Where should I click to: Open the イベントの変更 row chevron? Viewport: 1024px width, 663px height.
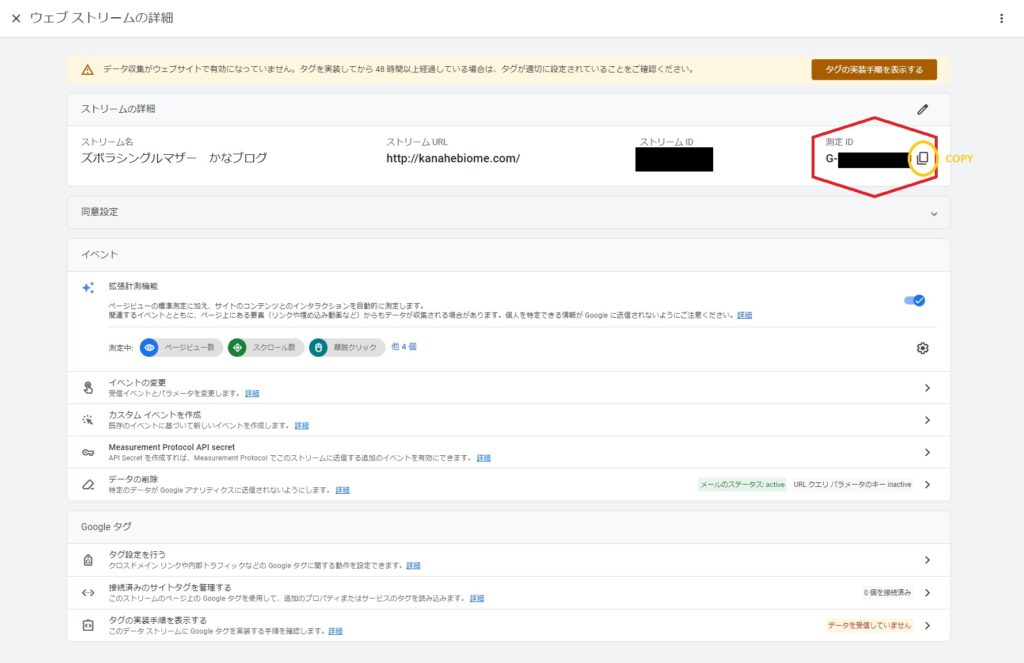(927, 388)
